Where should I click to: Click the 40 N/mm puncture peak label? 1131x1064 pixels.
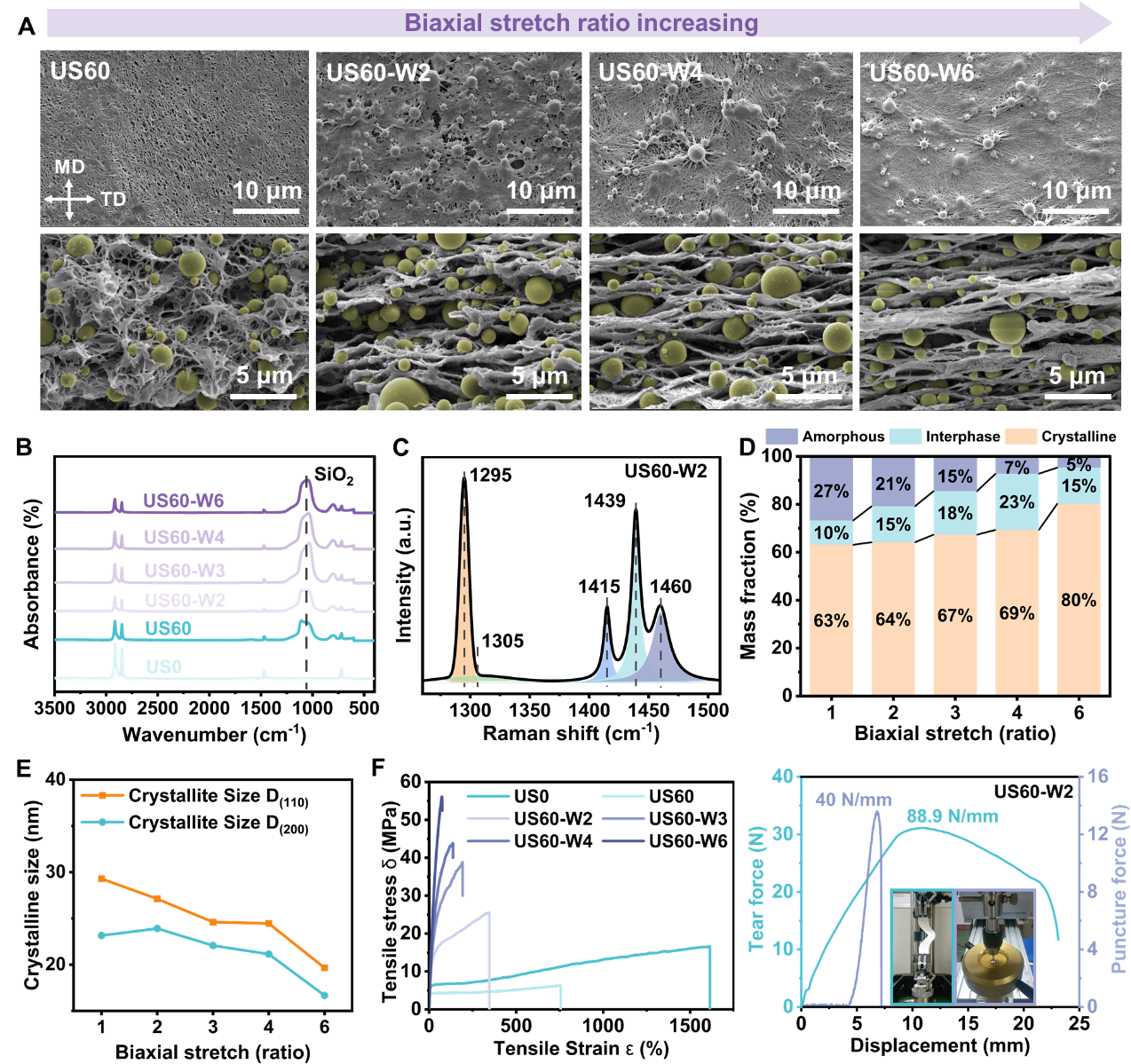point(853,800)
